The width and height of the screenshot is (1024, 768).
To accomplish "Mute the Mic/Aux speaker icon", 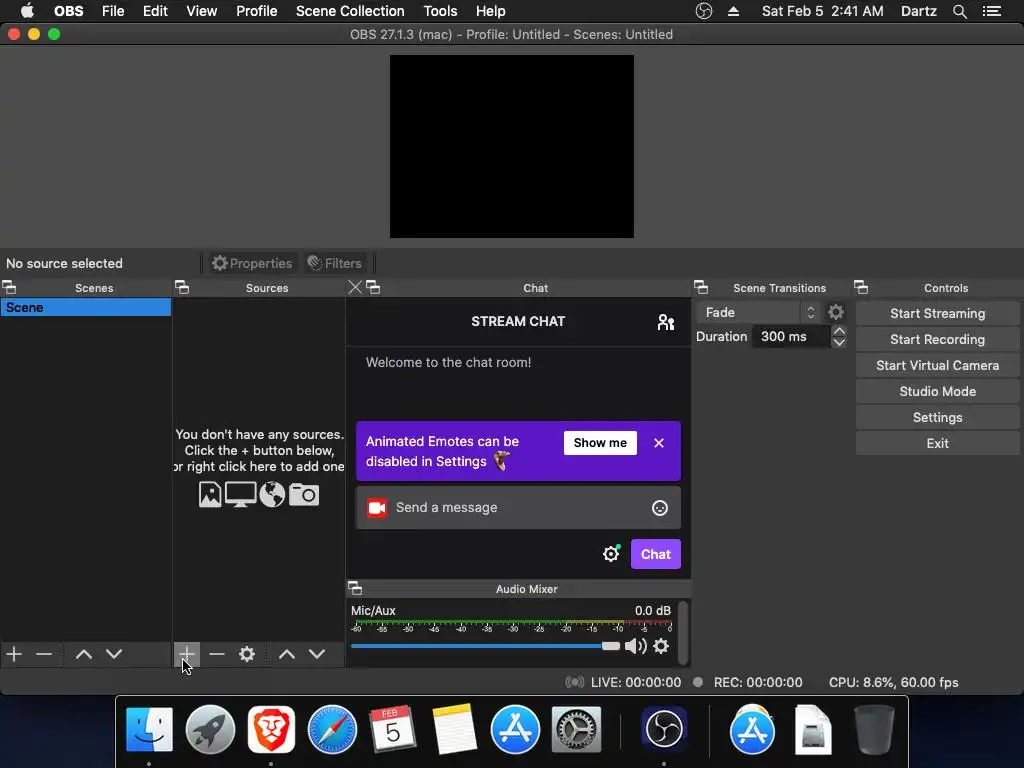I will tap(635, 646).
